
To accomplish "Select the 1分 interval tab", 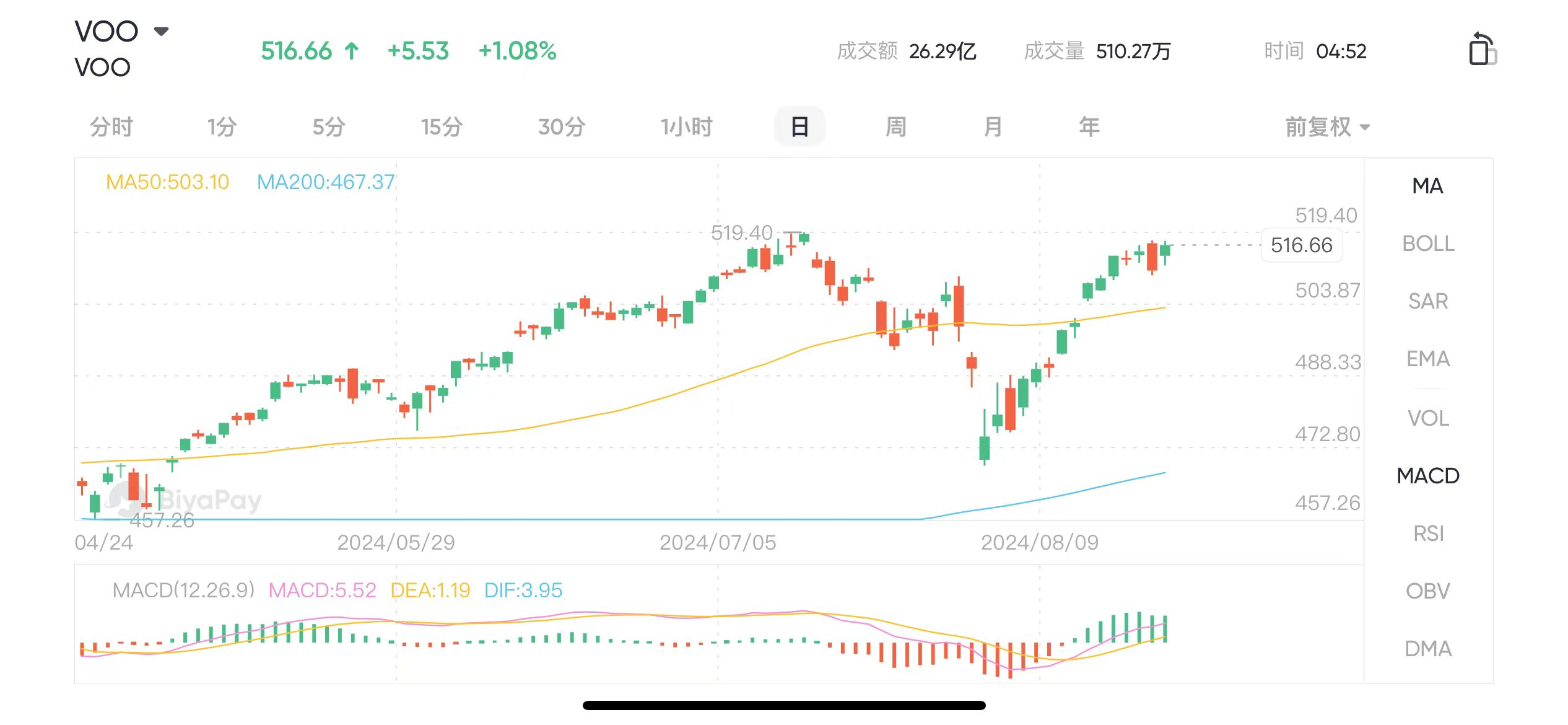I will (222, 127).
